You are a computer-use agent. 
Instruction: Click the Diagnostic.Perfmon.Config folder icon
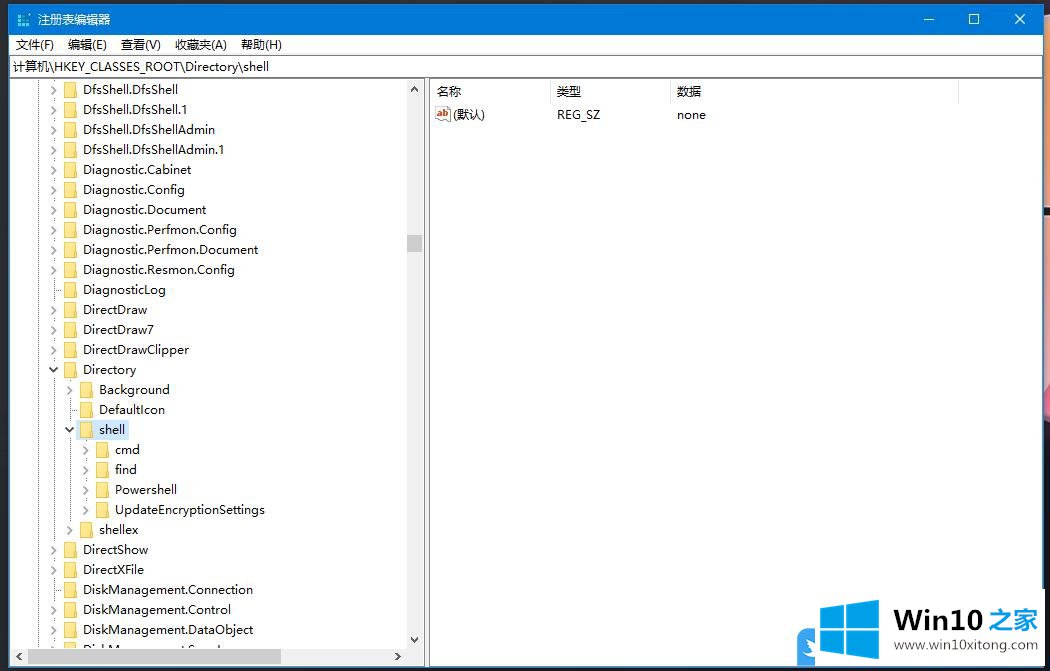pos(70,230)
